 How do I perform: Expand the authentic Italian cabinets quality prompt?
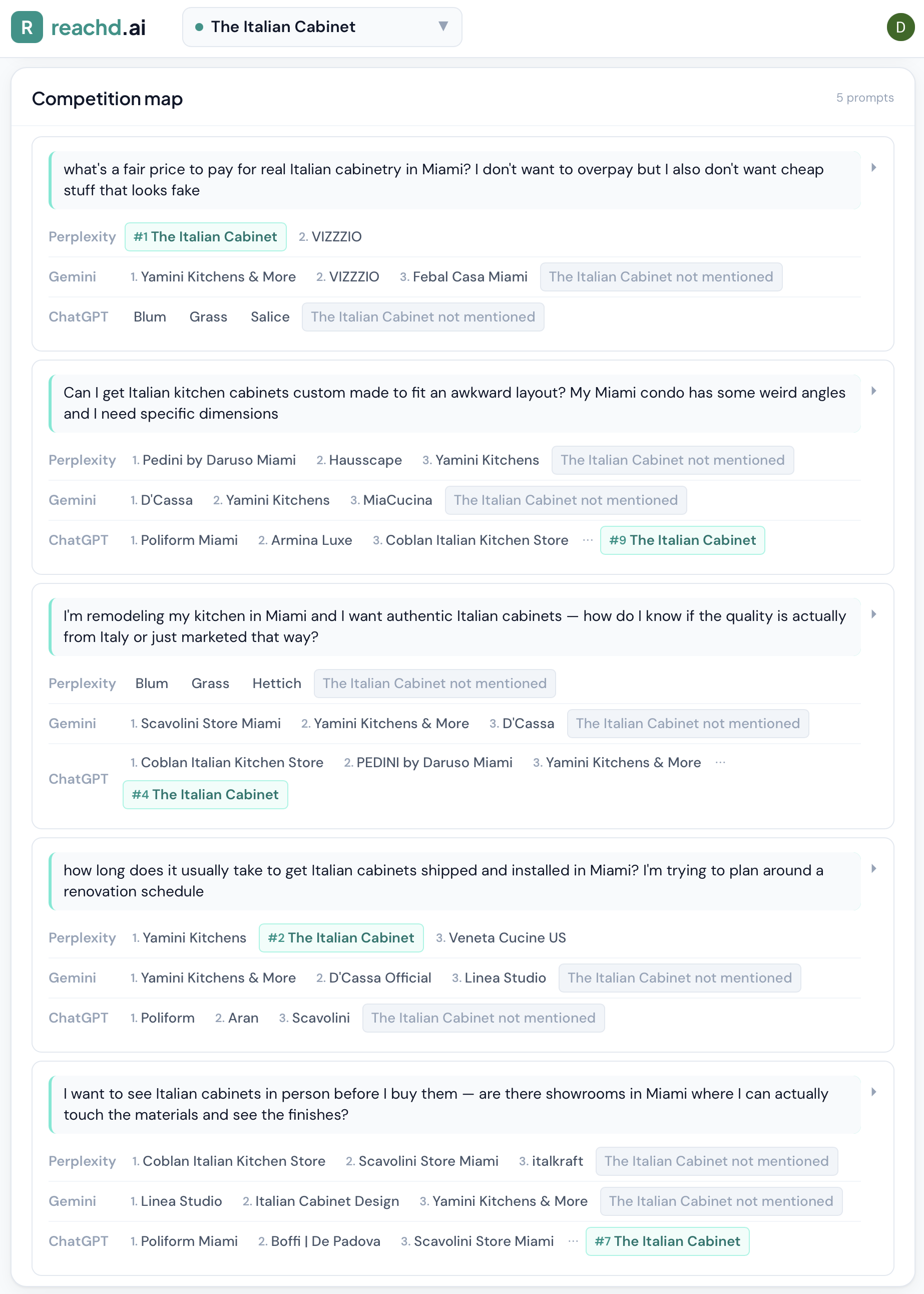873,614
